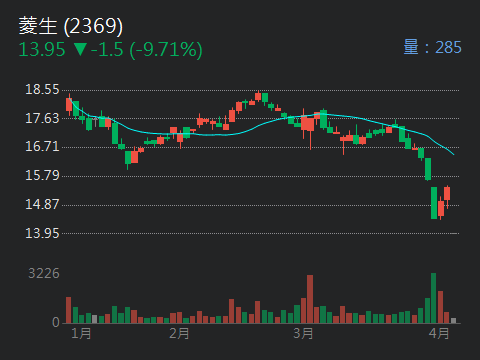Click the 14.87 price axis label
This screenshot has width=480, height=360.
tap(42, 204)
